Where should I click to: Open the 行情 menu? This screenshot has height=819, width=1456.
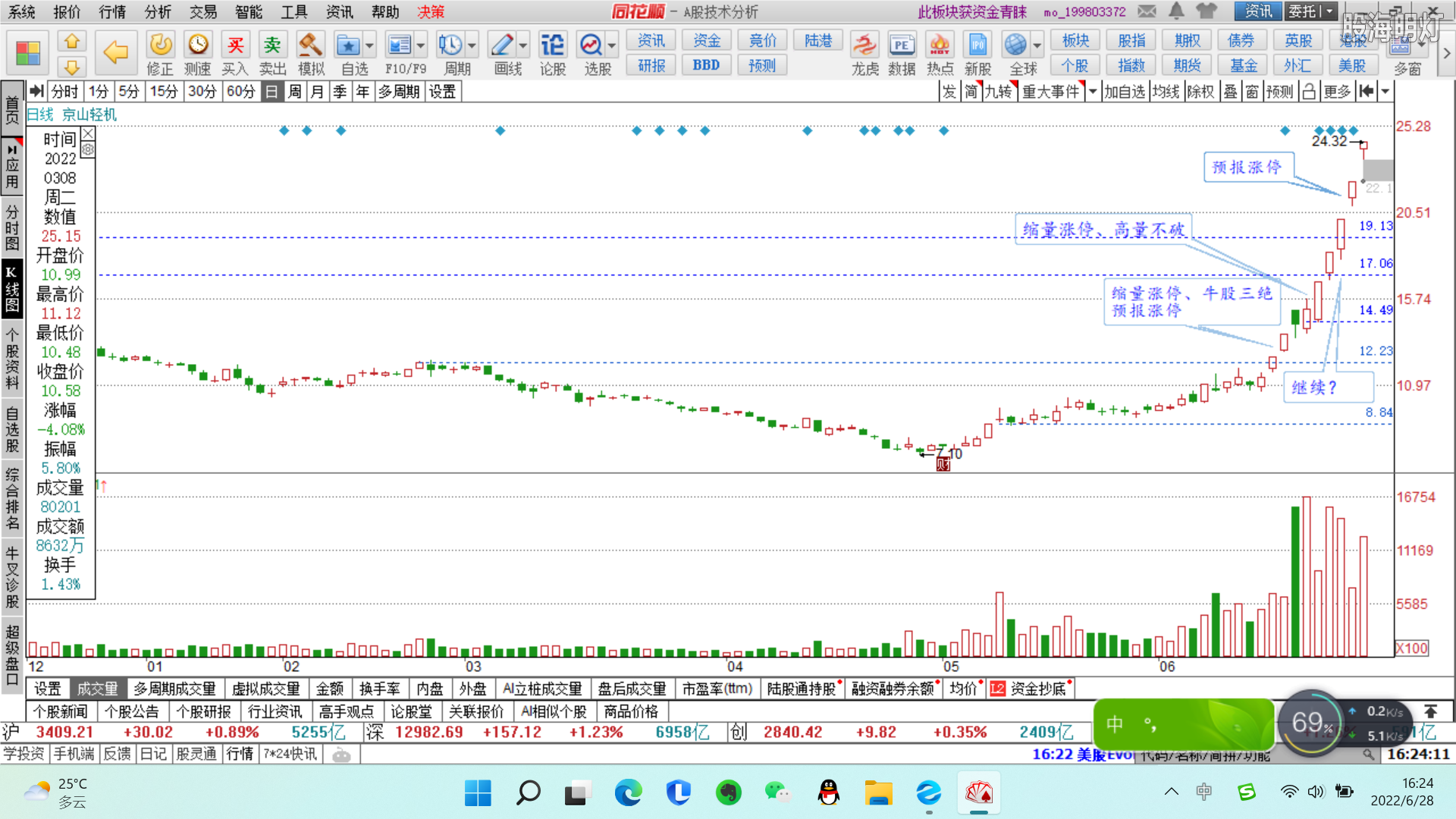112,11
